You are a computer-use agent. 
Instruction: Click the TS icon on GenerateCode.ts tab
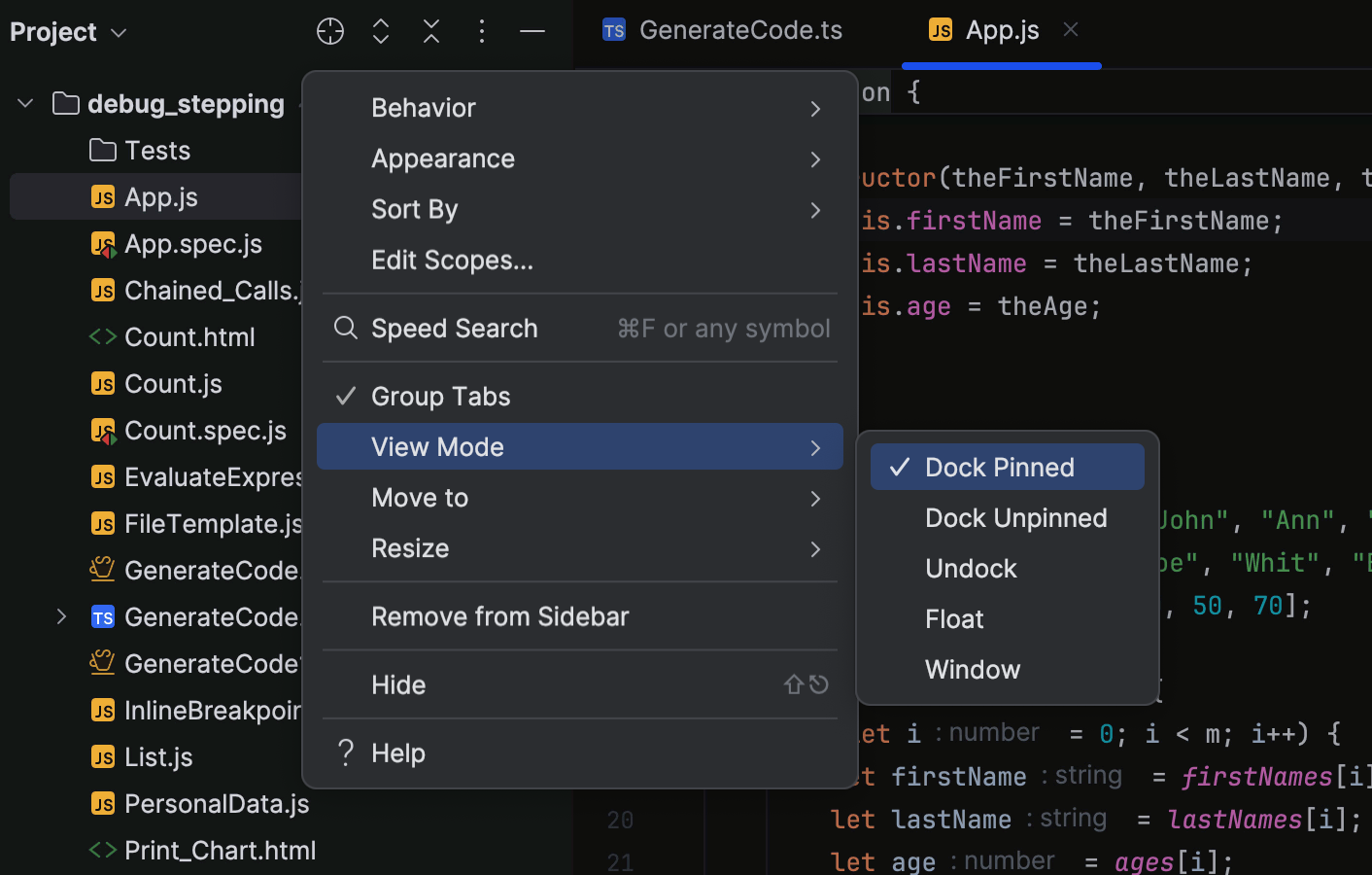613,30
